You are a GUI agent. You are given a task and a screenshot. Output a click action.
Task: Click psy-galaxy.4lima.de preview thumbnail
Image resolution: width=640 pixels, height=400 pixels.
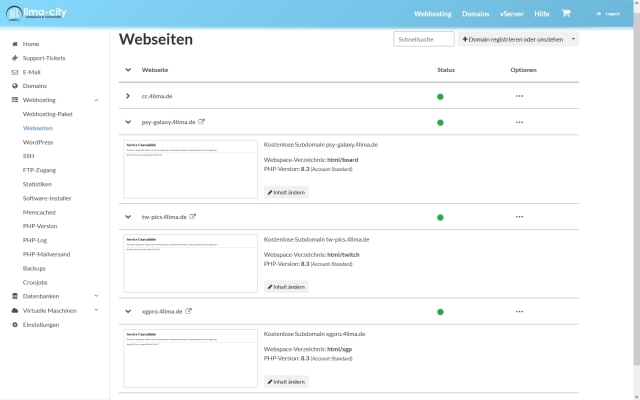pos(191,169)
